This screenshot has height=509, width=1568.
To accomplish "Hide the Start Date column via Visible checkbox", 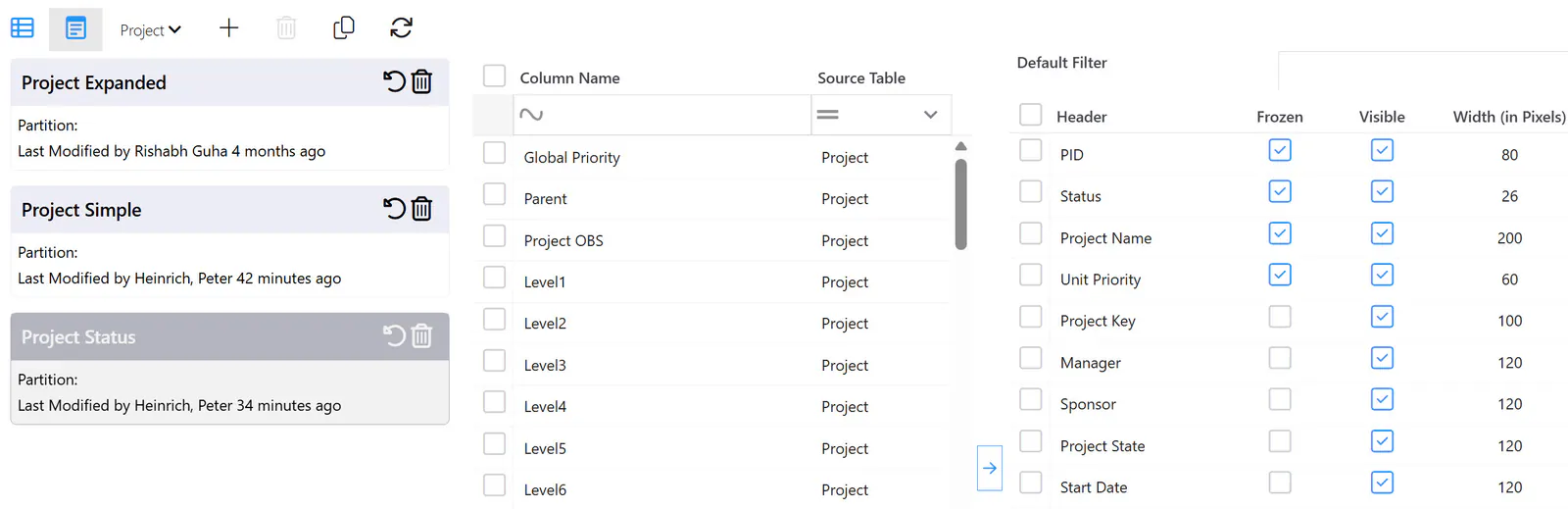I will [1382, 483].
